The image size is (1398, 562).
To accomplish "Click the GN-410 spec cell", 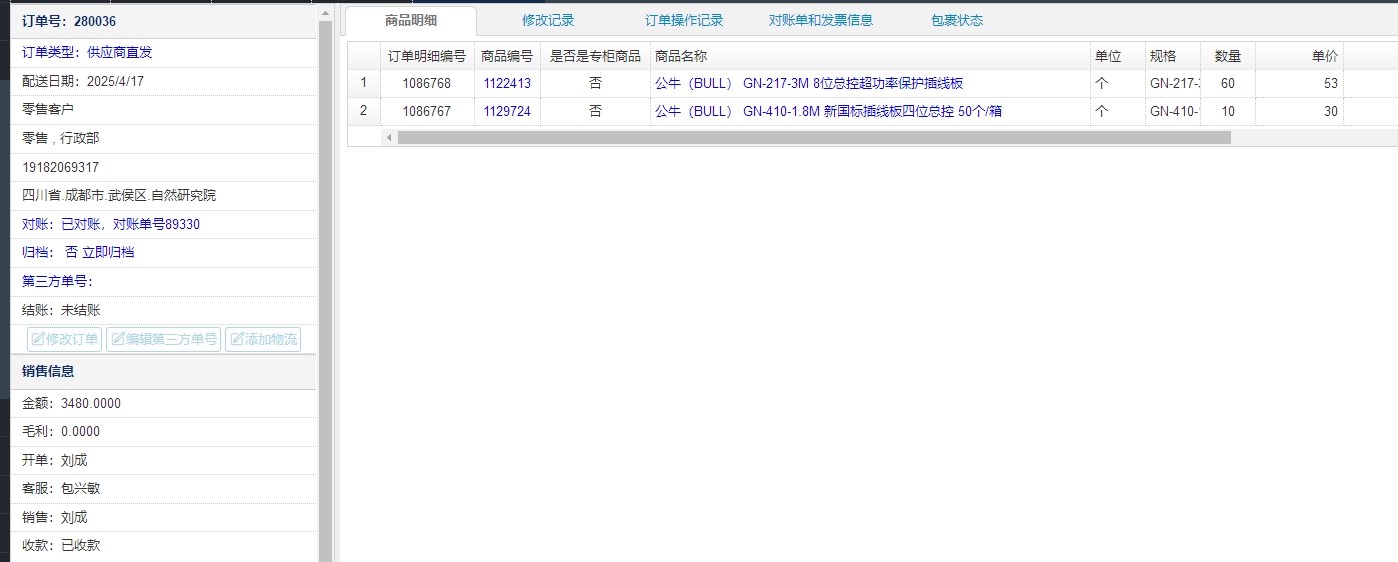I will pyautogui.click(x=1173, y=112).
